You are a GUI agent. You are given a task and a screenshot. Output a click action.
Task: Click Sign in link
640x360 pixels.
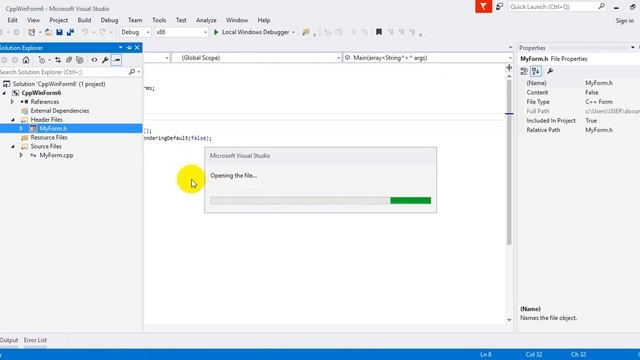(x=624, y=20)
